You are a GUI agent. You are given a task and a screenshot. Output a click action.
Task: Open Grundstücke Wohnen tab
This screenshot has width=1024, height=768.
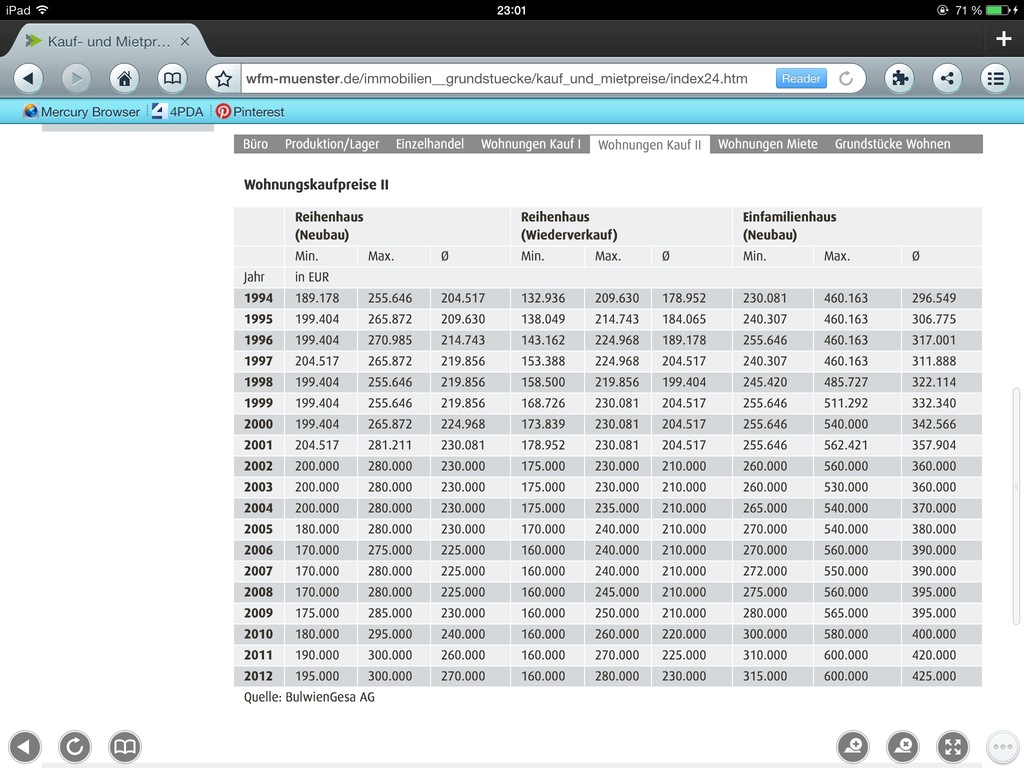892,144
